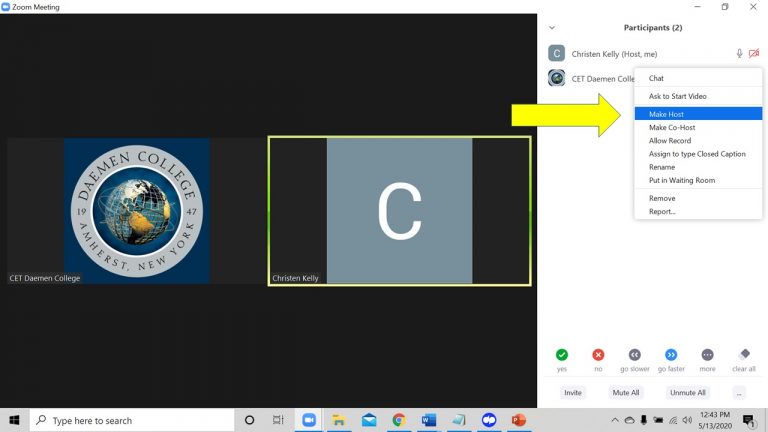Select the go slower feedback icon
The width and height of the screenshot is (768, 432).
click(634, 355)
